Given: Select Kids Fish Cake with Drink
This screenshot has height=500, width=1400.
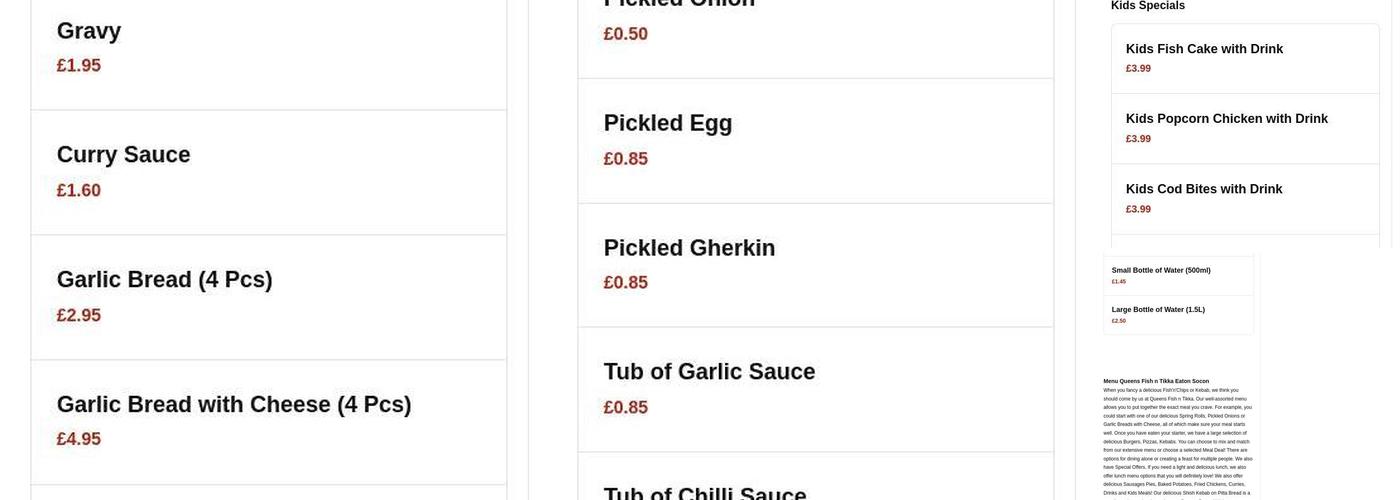Looking at the screenshot, I should click(x=1204, y=49).
